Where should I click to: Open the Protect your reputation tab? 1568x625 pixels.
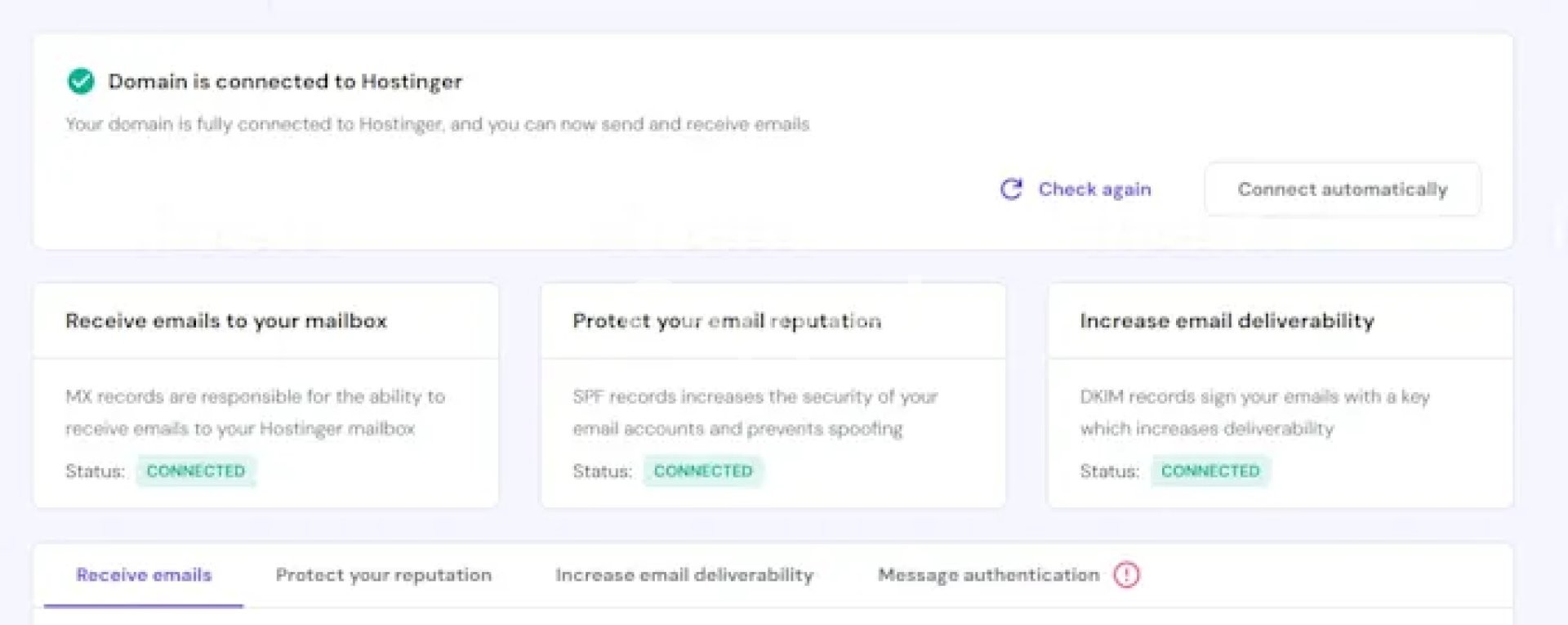[383, 575]
